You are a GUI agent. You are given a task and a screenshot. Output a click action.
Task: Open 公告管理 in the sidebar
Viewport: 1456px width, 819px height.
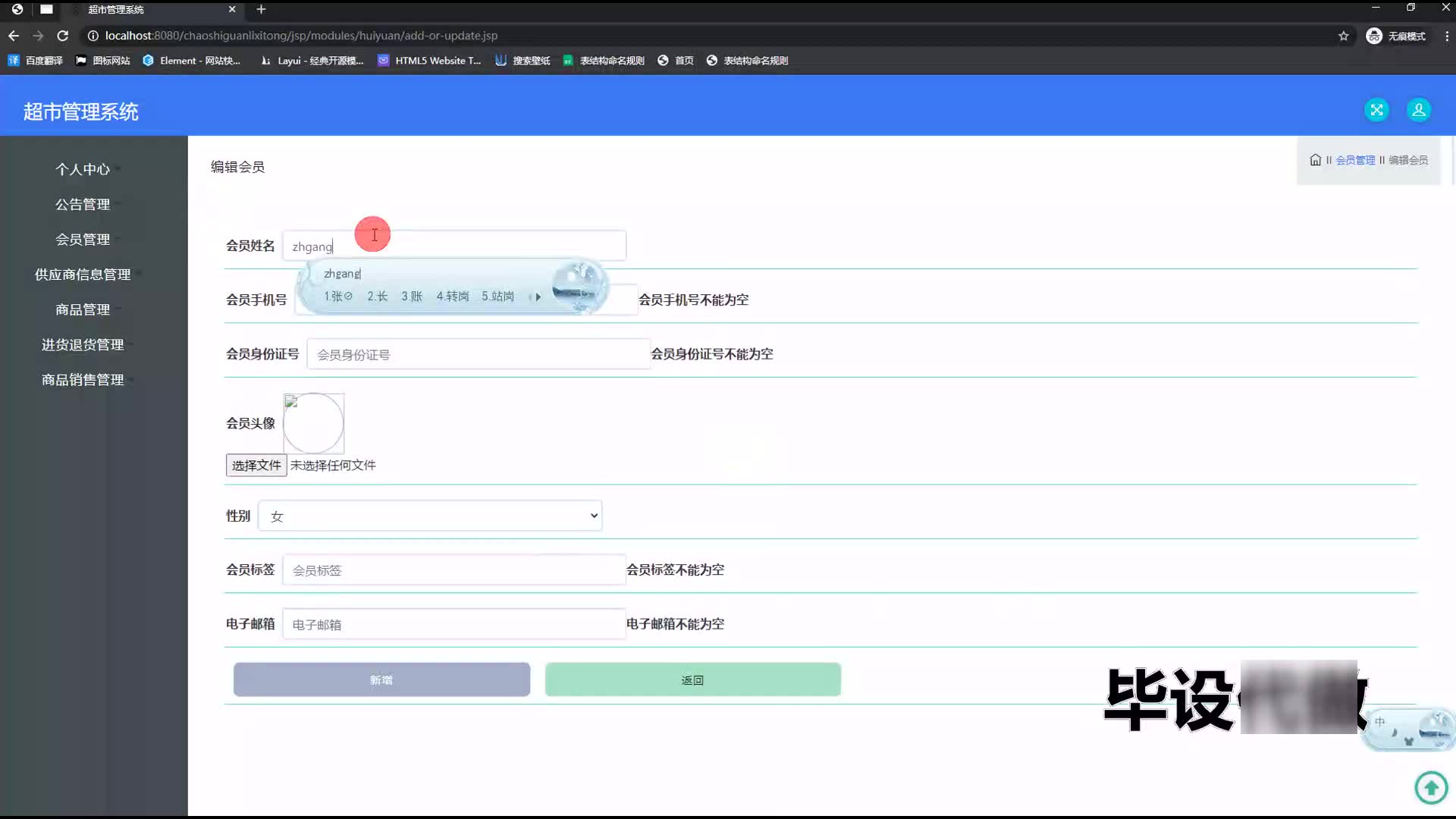coord(83,204)
